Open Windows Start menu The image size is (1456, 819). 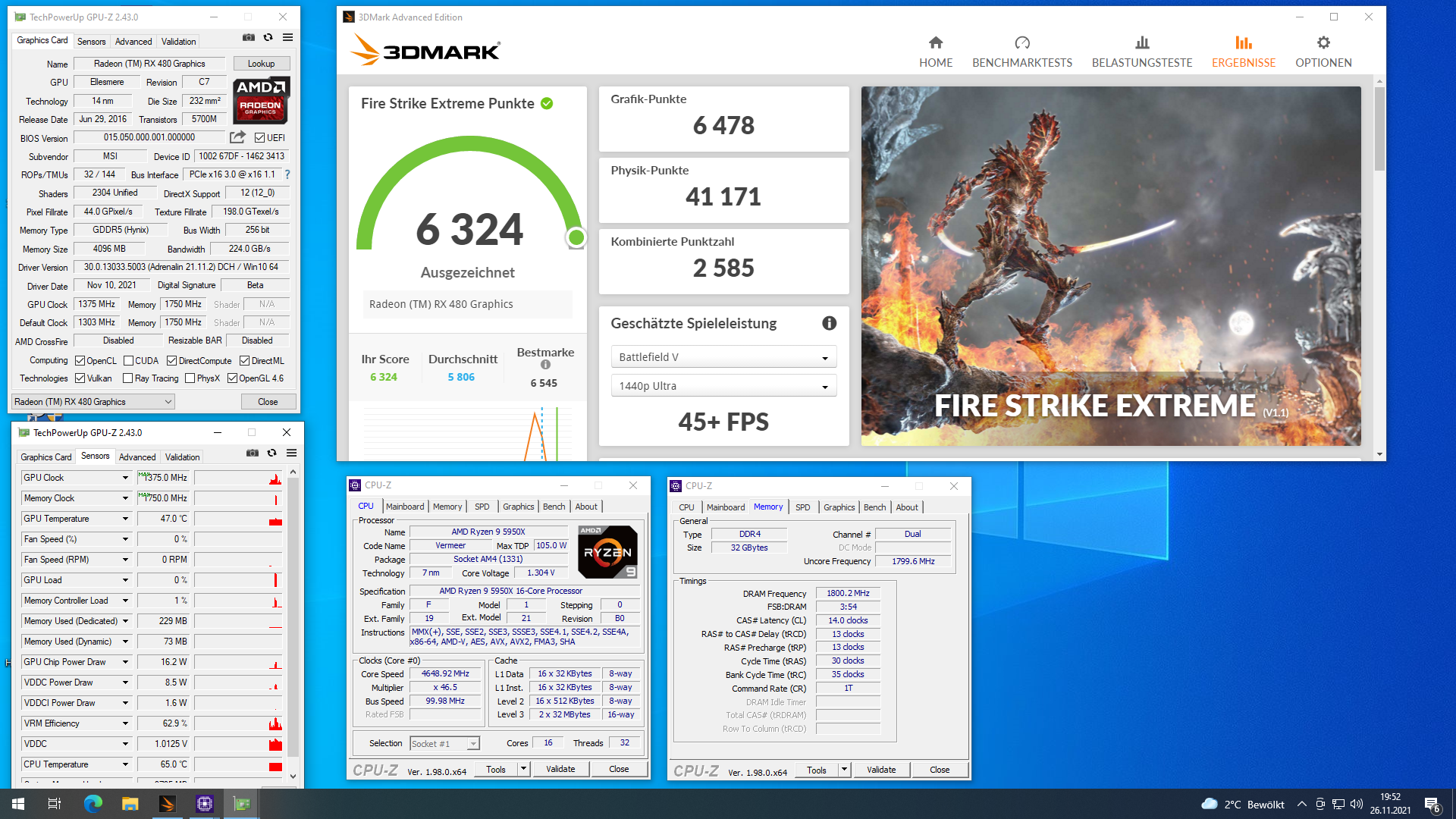point(18,804)
